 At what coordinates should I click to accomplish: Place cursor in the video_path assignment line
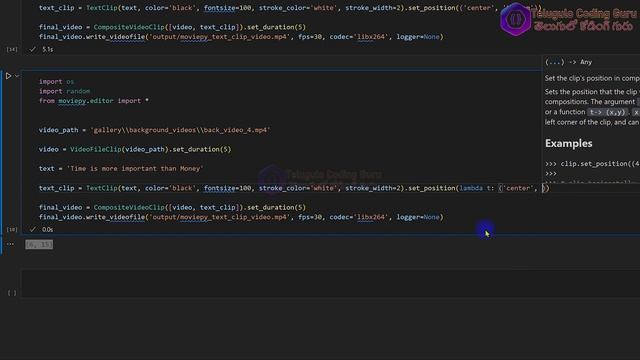point(154,130)
